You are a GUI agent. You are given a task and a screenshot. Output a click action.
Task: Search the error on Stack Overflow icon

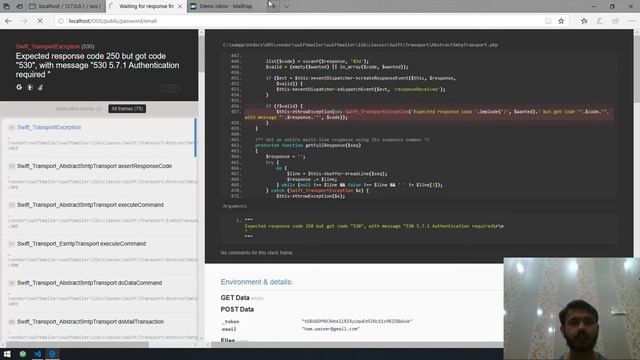(x=40, y=87)
